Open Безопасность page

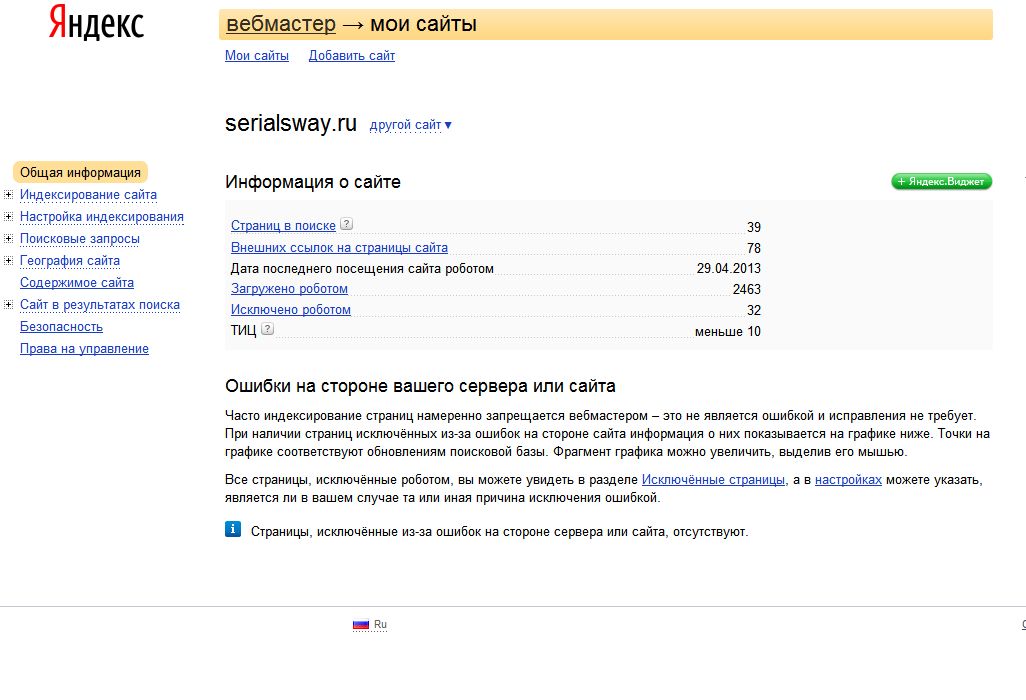tap(62, 326)
